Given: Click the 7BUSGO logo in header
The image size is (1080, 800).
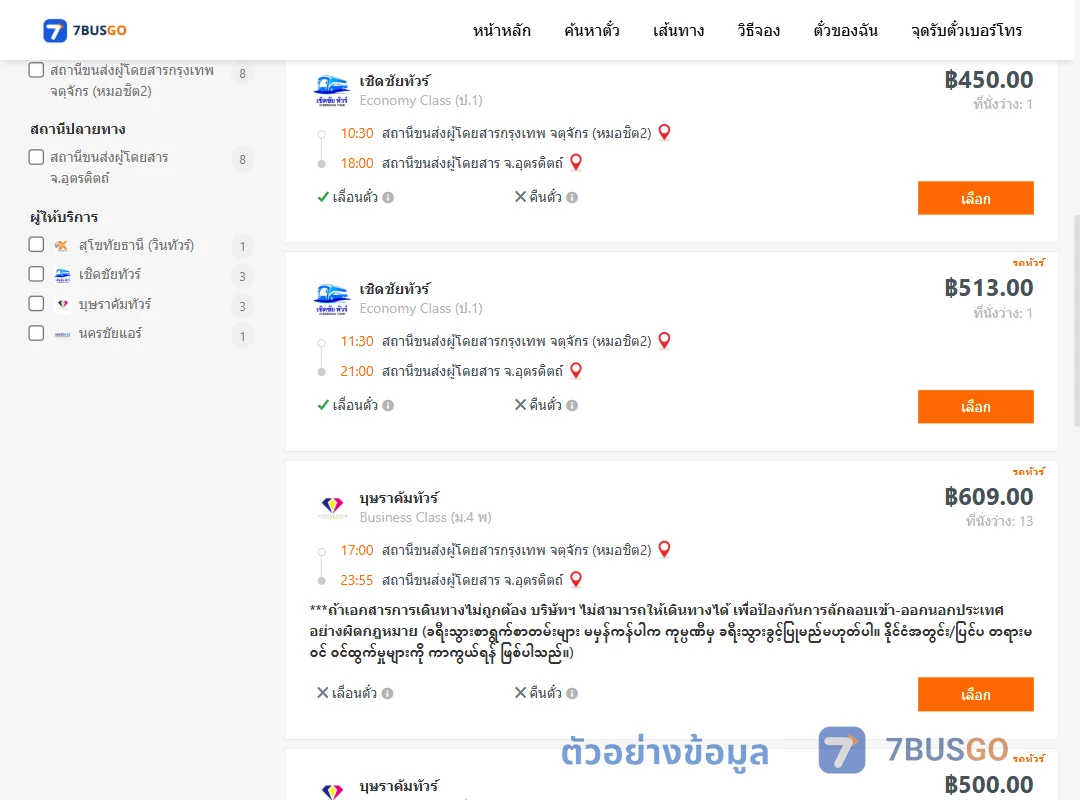Looking at the screenshot, I should 85,30.
